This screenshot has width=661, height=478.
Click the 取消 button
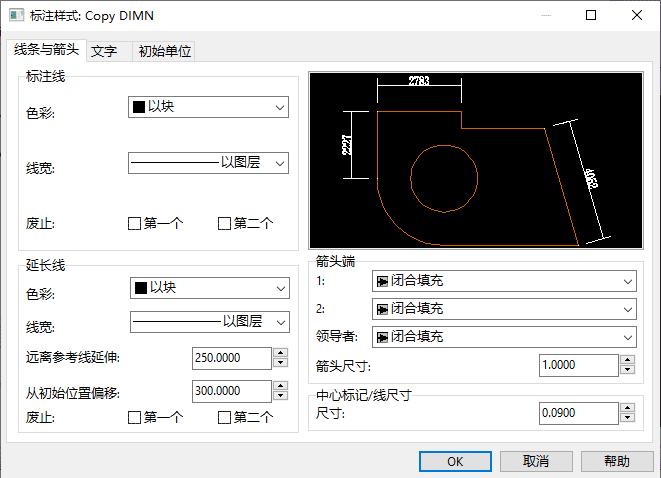[x=536, y=461]
